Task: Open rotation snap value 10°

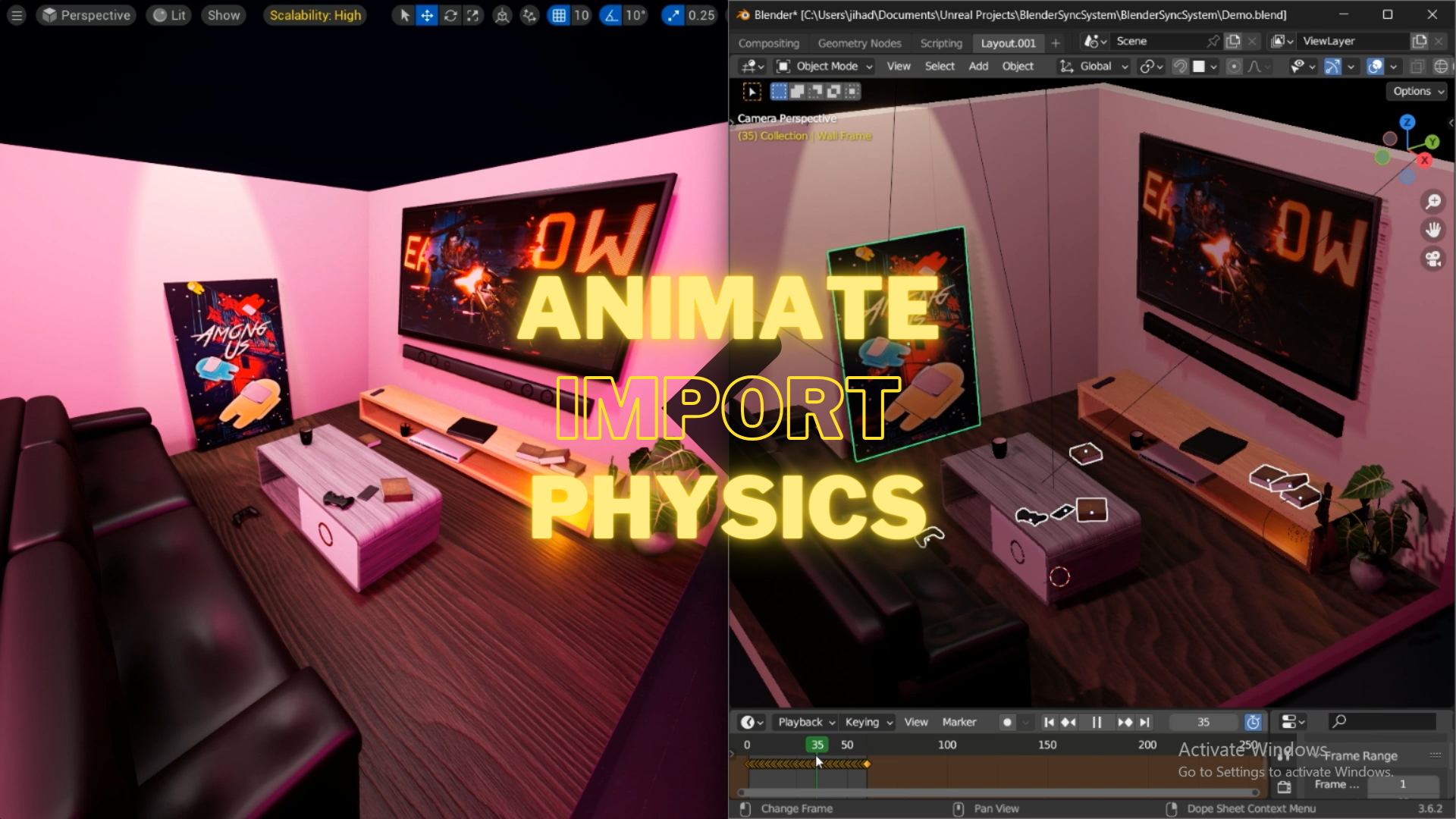Action: 635,15
